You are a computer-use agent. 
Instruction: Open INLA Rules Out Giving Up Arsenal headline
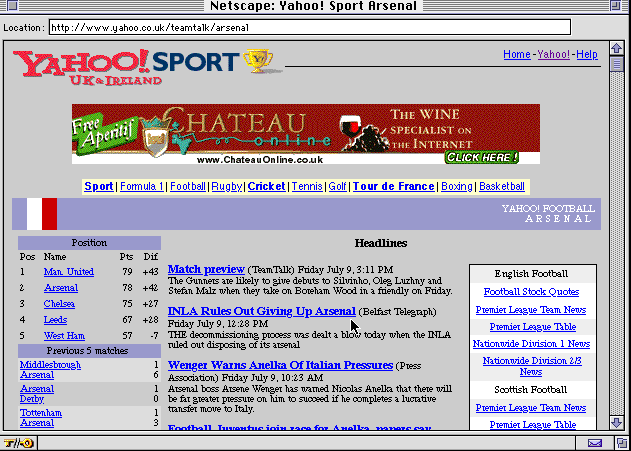262,311
